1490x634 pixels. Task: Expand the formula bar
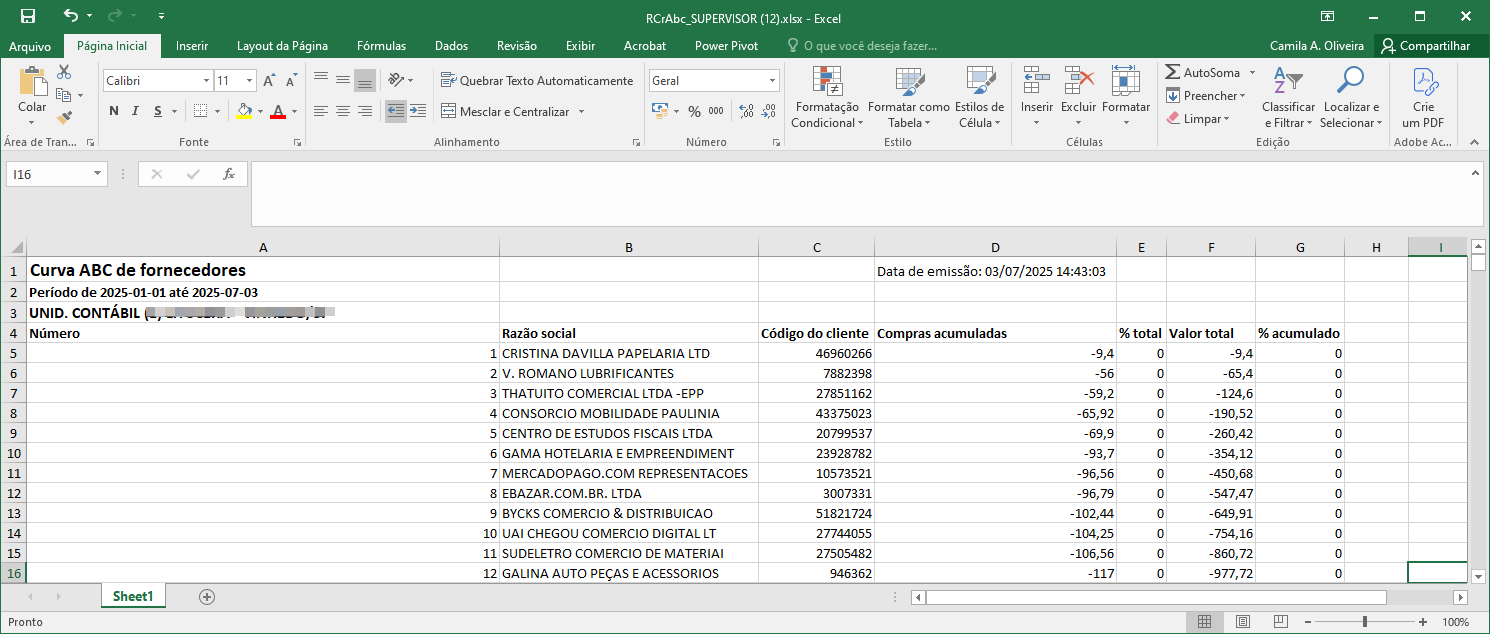(1476, 172)
